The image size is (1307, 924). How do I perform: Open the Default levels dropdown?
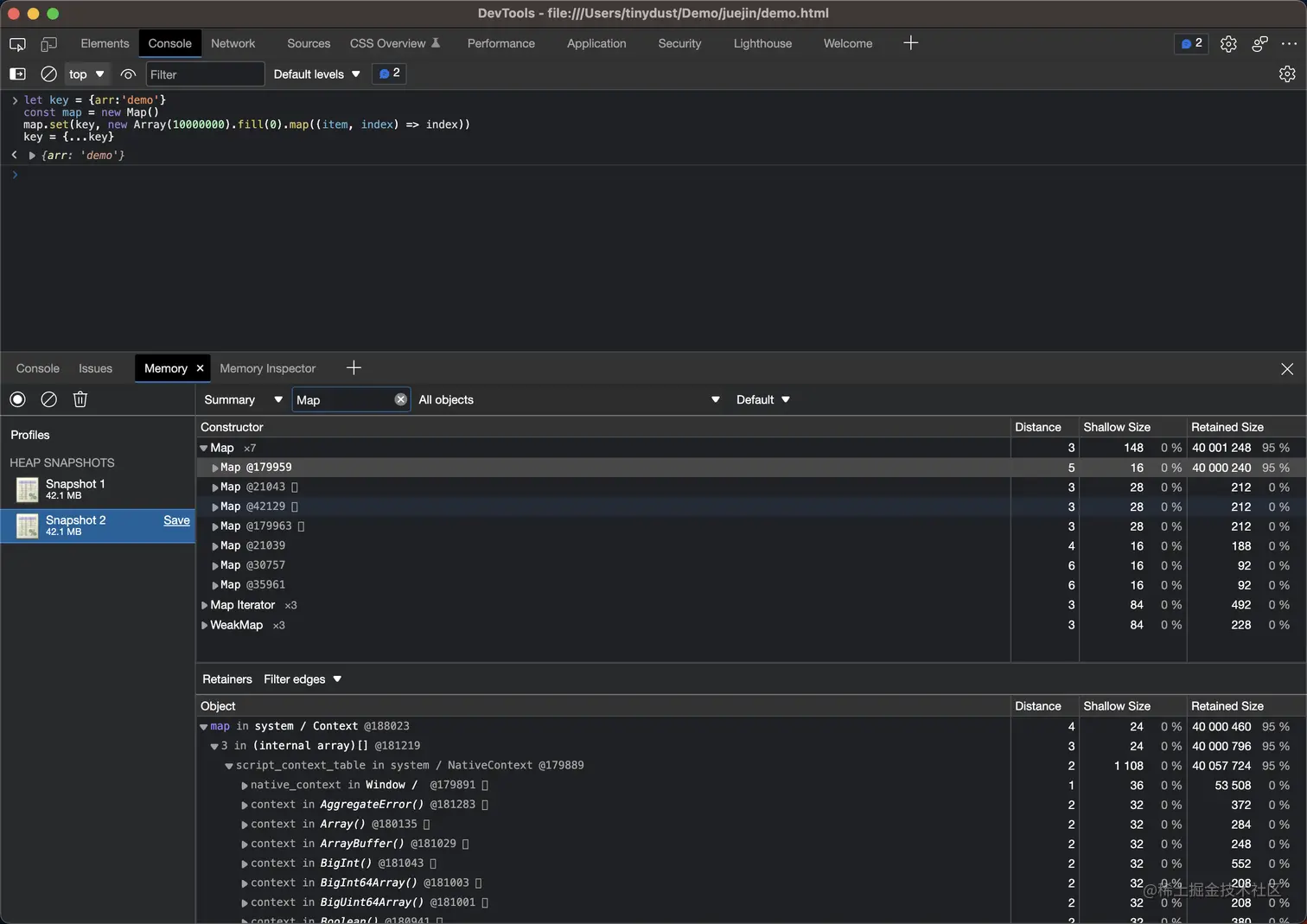tap(316, 74)
